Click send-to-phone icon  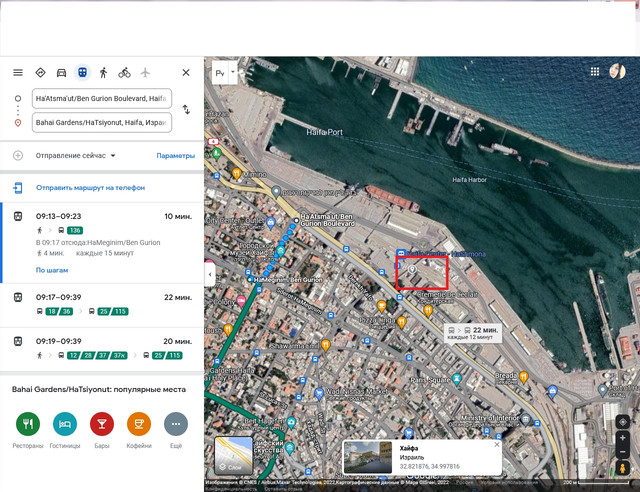click(18, 188)
